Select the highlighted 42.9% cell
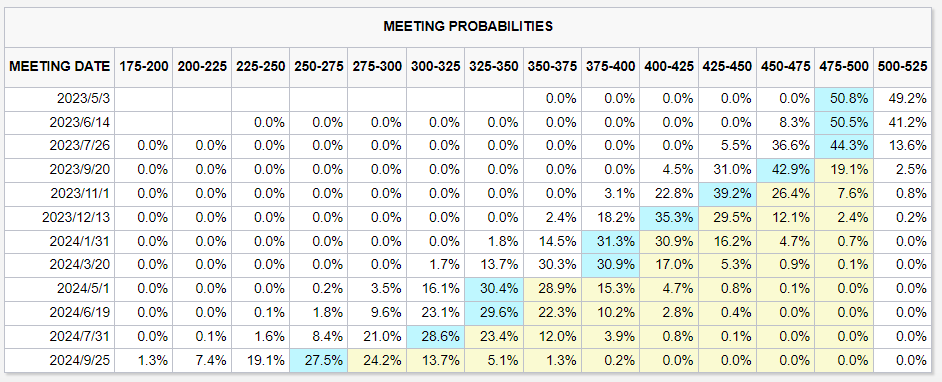This screenshot has width=942, height=382. 786,170
